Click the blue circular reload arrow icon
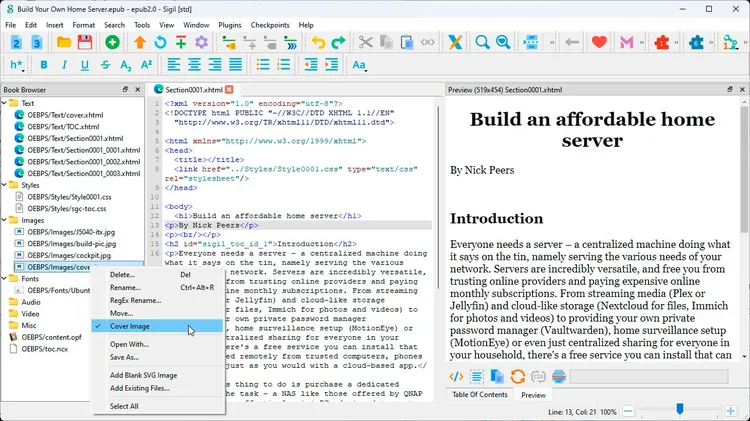 160,43
